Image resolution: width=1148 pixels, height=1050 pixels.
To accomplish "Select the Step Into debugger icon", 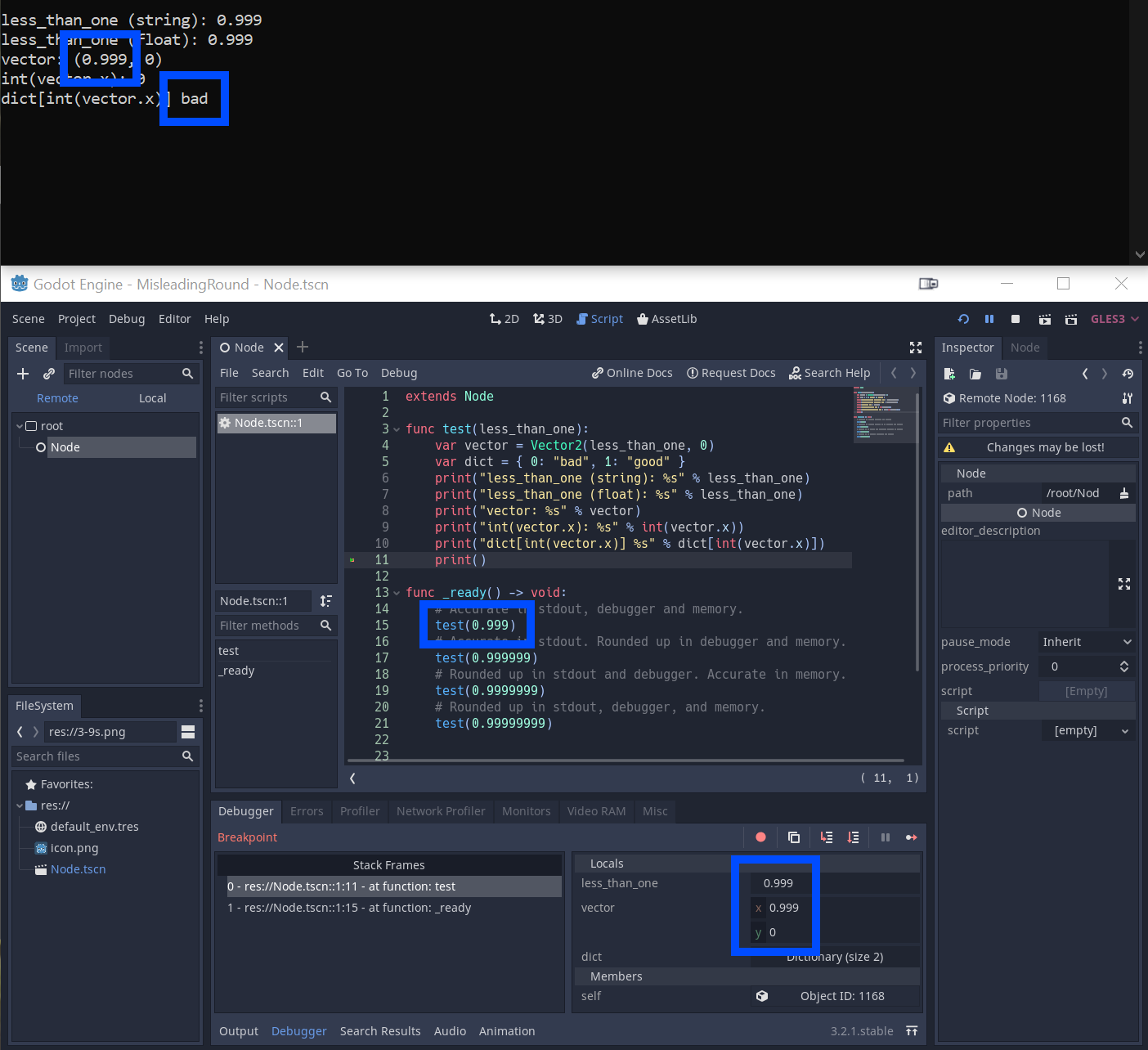I will coord(826,837).
